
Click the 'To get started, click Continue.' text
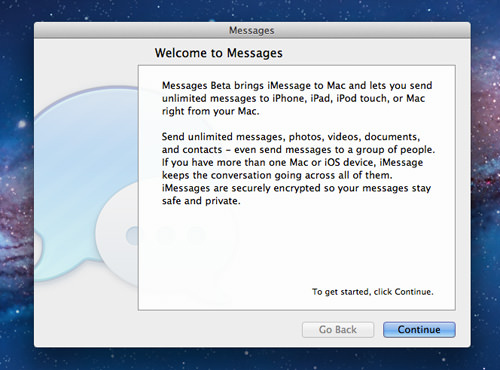click(373, 292)
